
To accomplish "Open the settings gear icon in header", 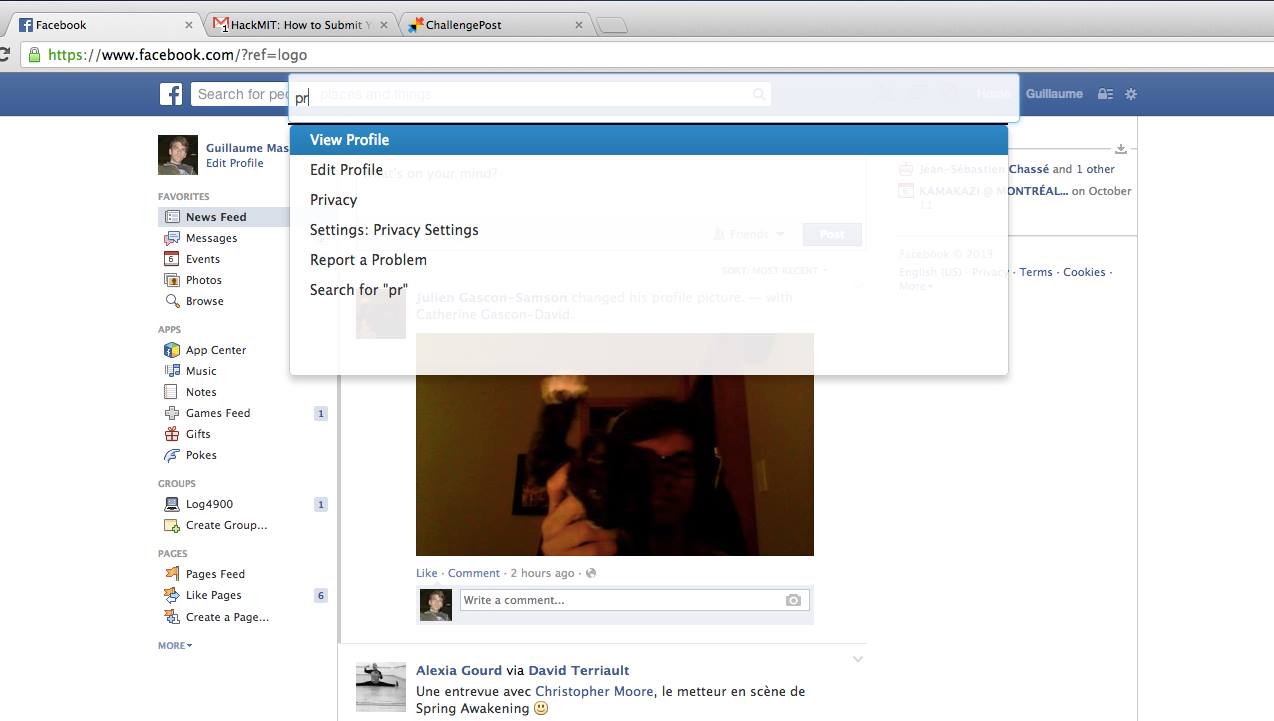I will click(1131, 94).
